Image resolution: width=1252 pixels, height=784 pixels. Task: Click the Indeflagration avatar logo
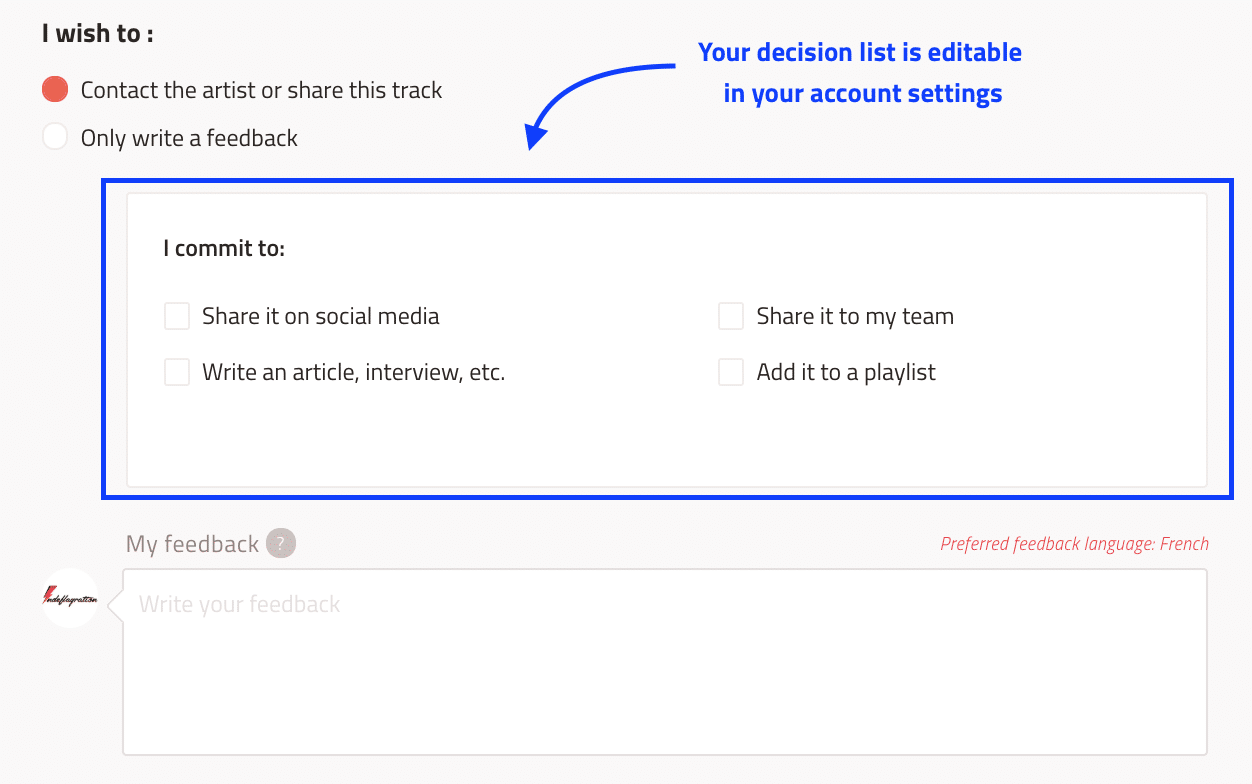pos(70,598)
